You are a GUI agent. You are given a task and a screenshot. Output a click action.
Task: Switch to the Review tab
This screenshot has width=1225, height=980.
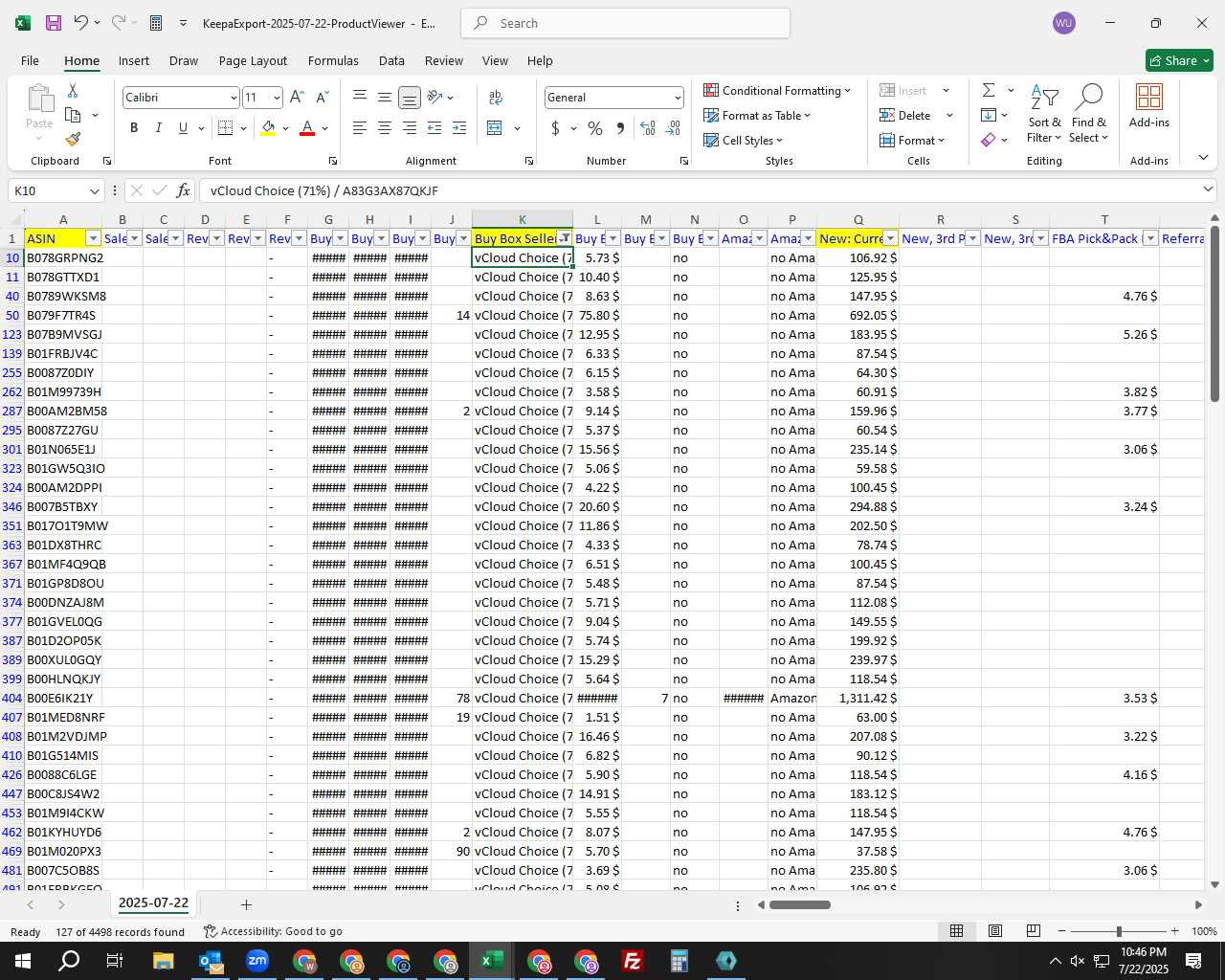444,60
